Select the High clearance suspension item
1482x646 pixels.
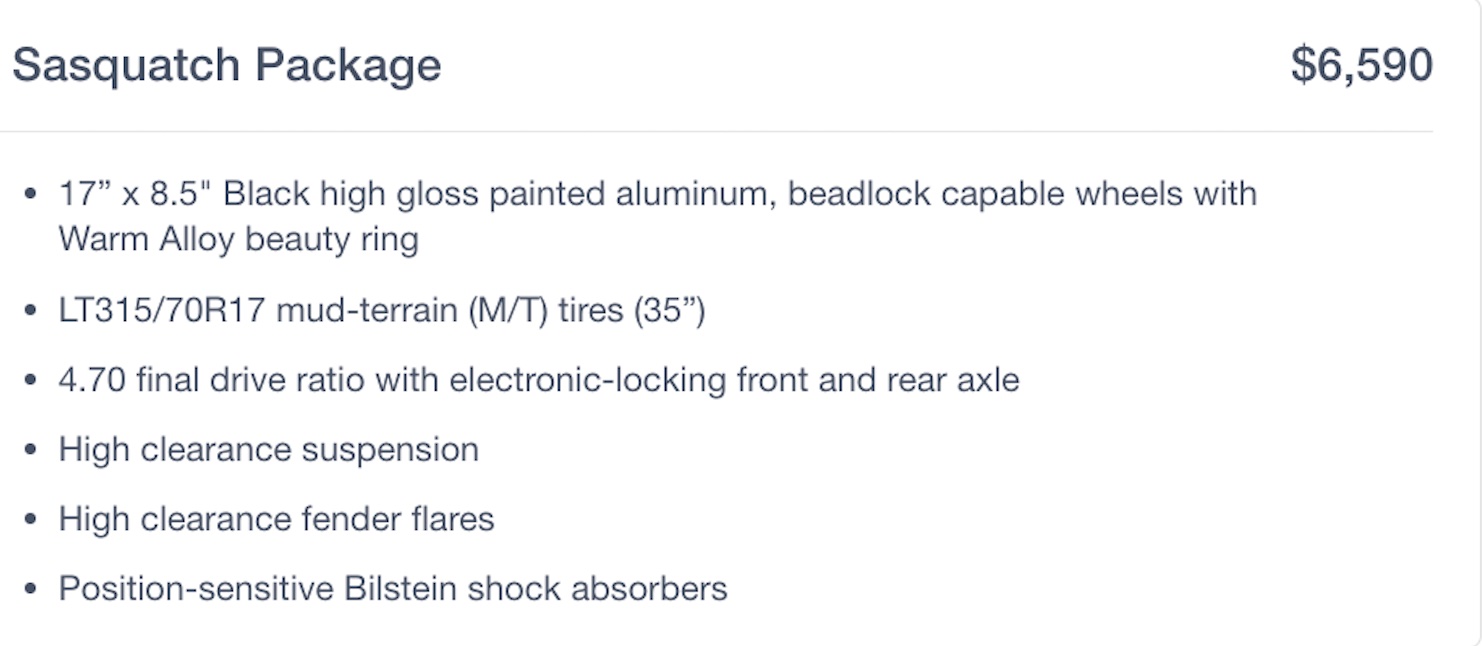[268, 450]
